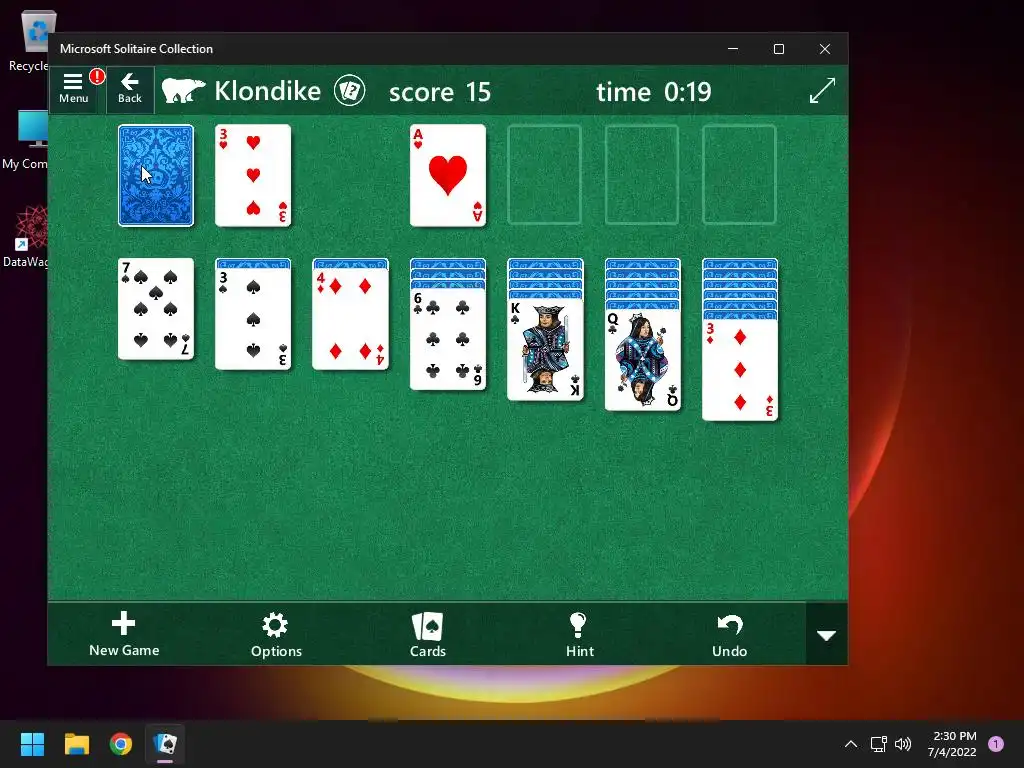1024x768 pixels.
Task: Launch Google Chrome from the taskbar
Action: (121, 744)
